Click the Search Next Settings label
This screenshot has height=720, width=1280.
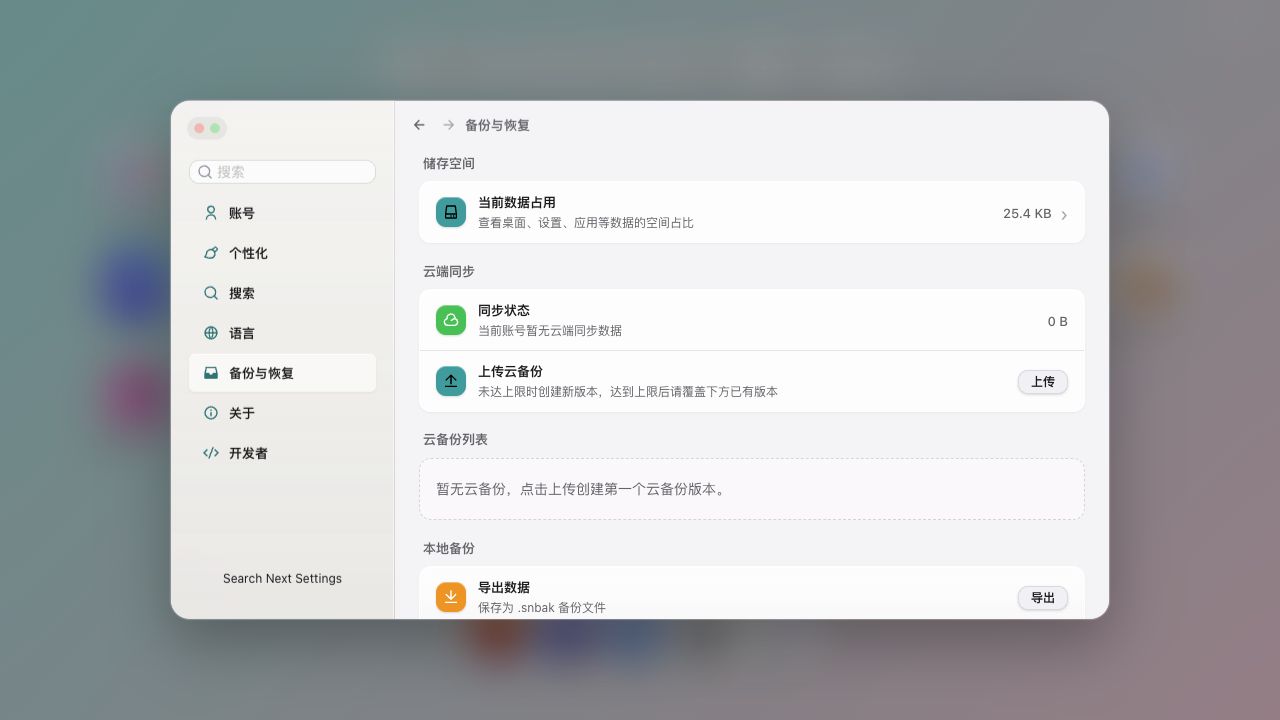click(282, 579)
